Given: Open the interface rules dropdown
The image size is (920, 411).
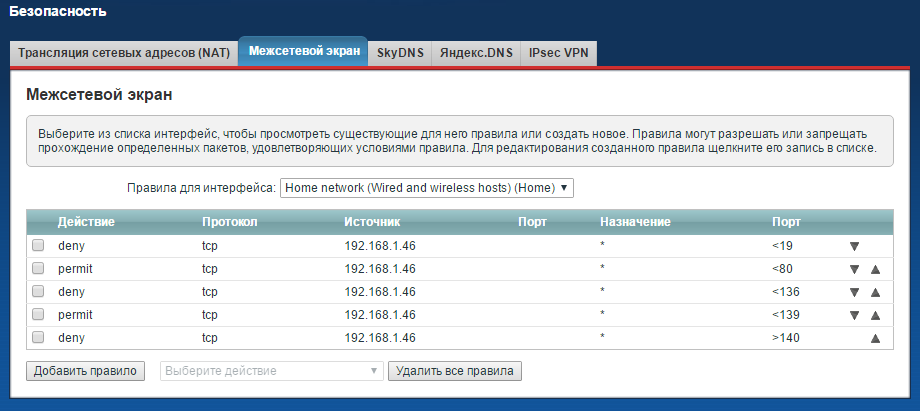Looking at the screenshot, I should (427, 187).
